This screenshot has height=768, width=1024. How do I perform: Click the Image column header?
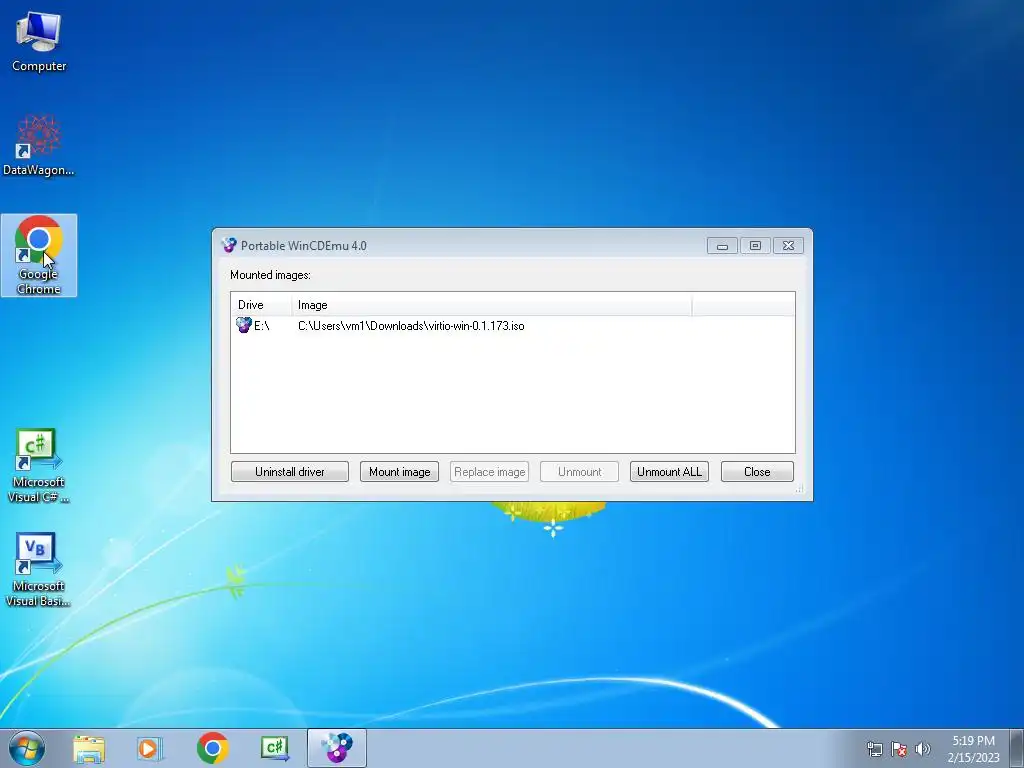(491, 304)
